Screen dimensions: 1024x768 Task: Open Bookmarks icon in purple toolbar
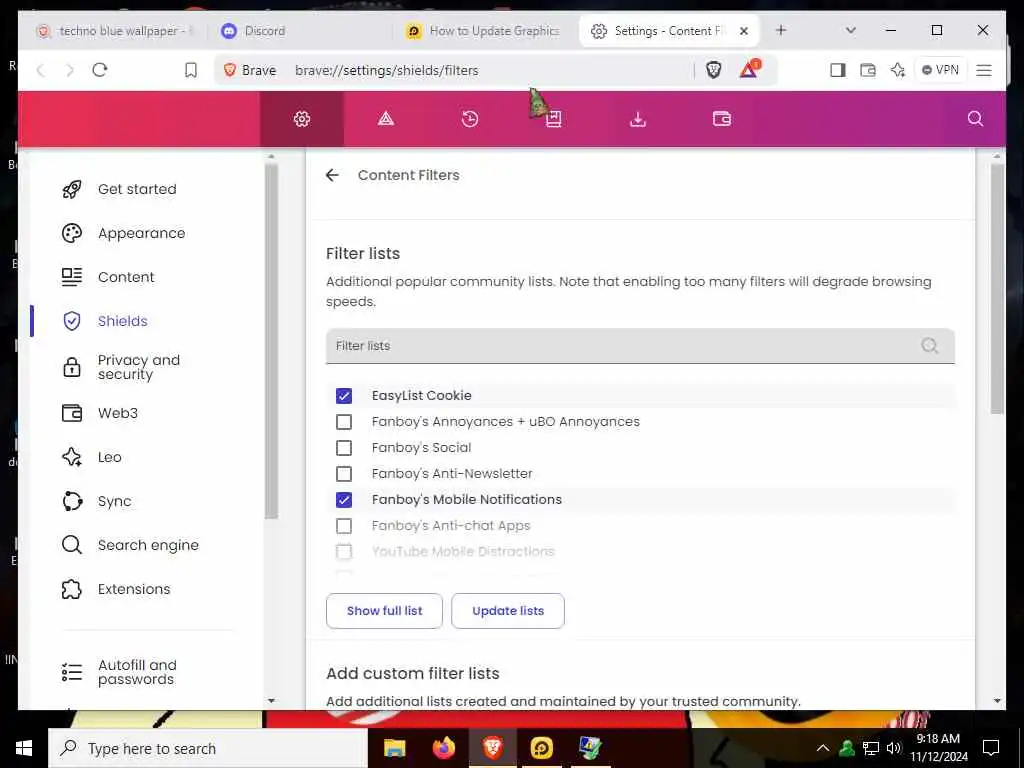click(x=553, y=119)
